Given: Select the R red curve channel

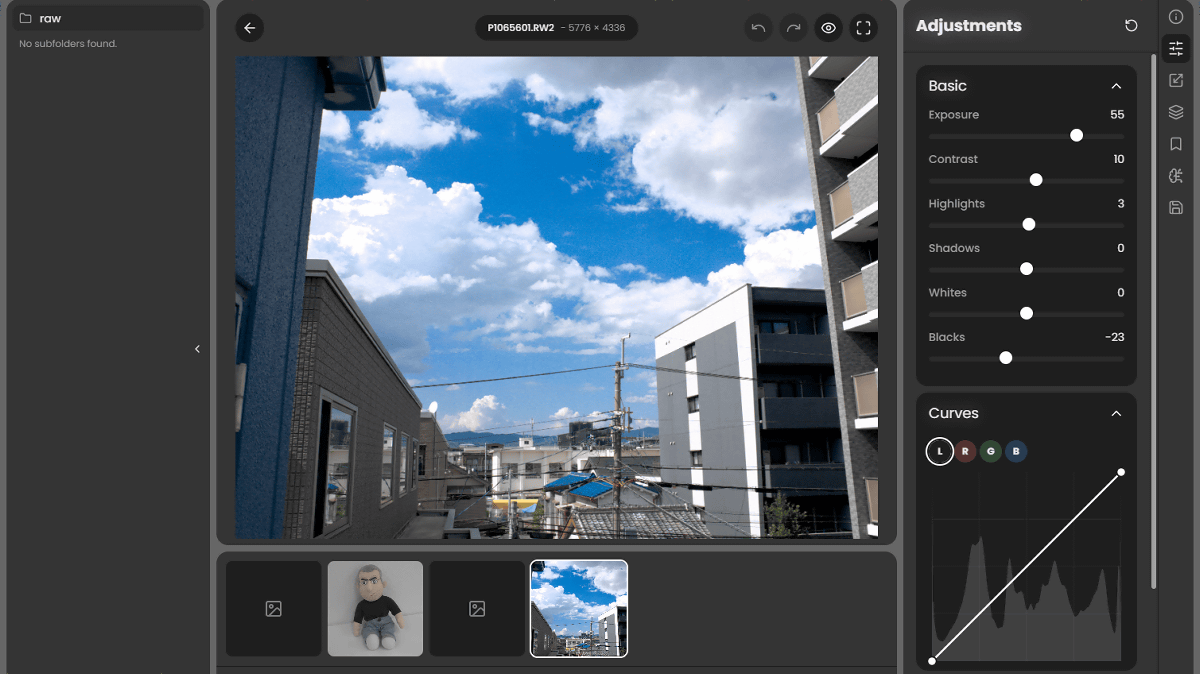Looking at the screenshot, I should click(965, 451).
